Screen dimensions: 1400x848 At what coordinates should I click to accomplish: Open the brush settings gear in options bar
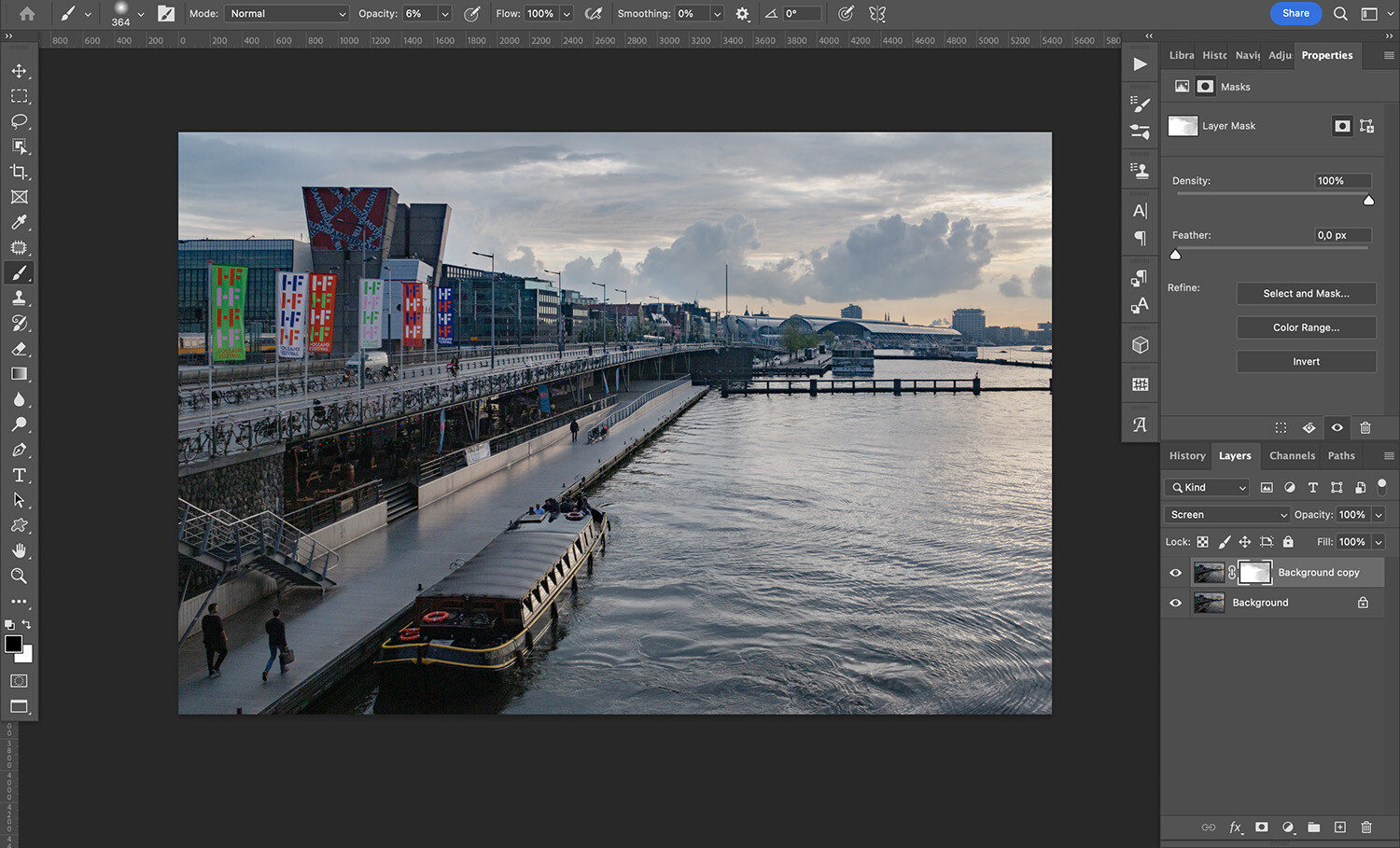tap(742, 13)
